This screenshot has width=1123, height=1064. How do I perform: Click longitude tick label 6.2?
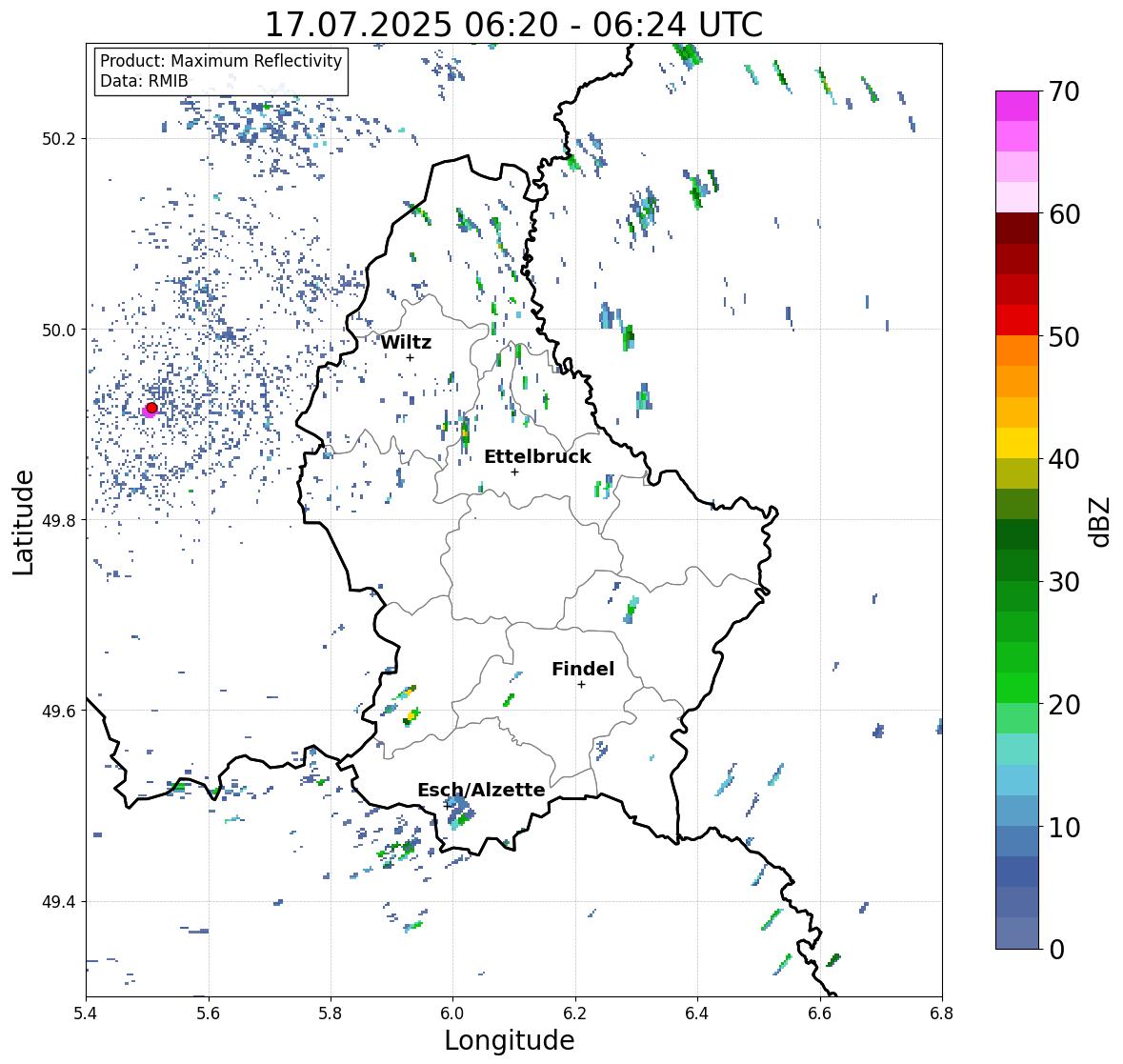(x=575, y=1014)
